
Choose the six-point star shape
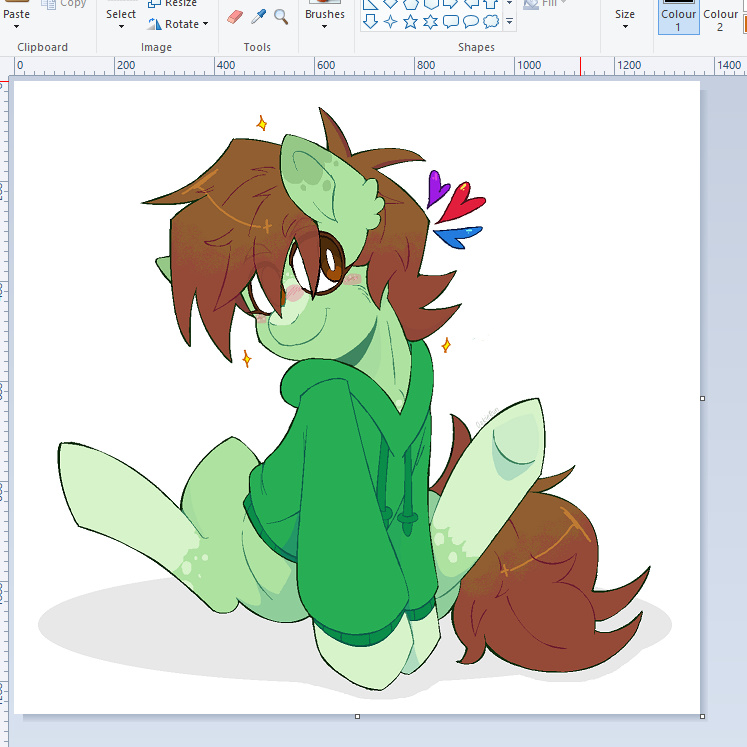point(430,21)
